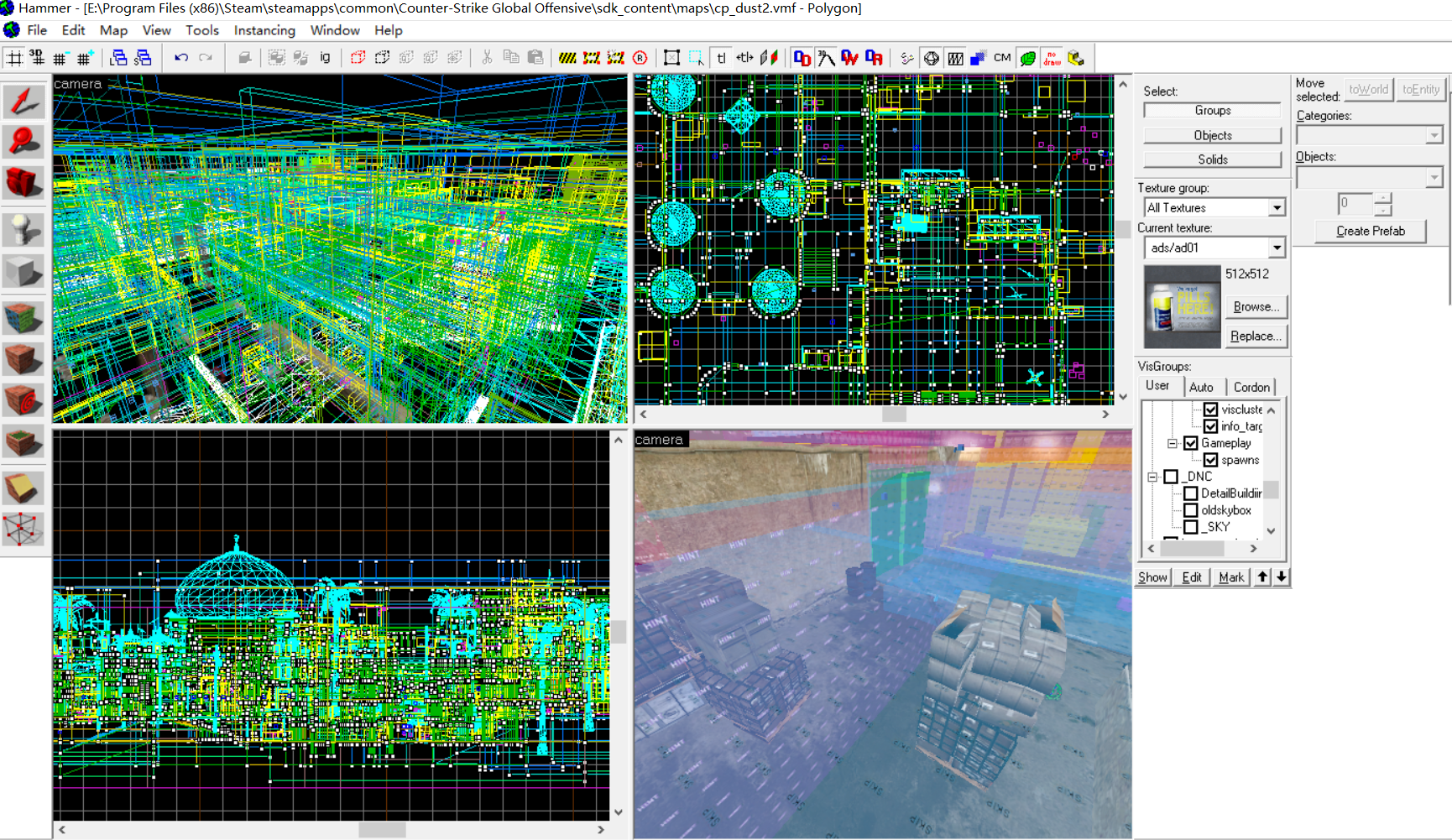The width and height of the screenshot is (1452, 840).
Task: Check the _DNC visgroup checkbox
Action: point(1172,477)
